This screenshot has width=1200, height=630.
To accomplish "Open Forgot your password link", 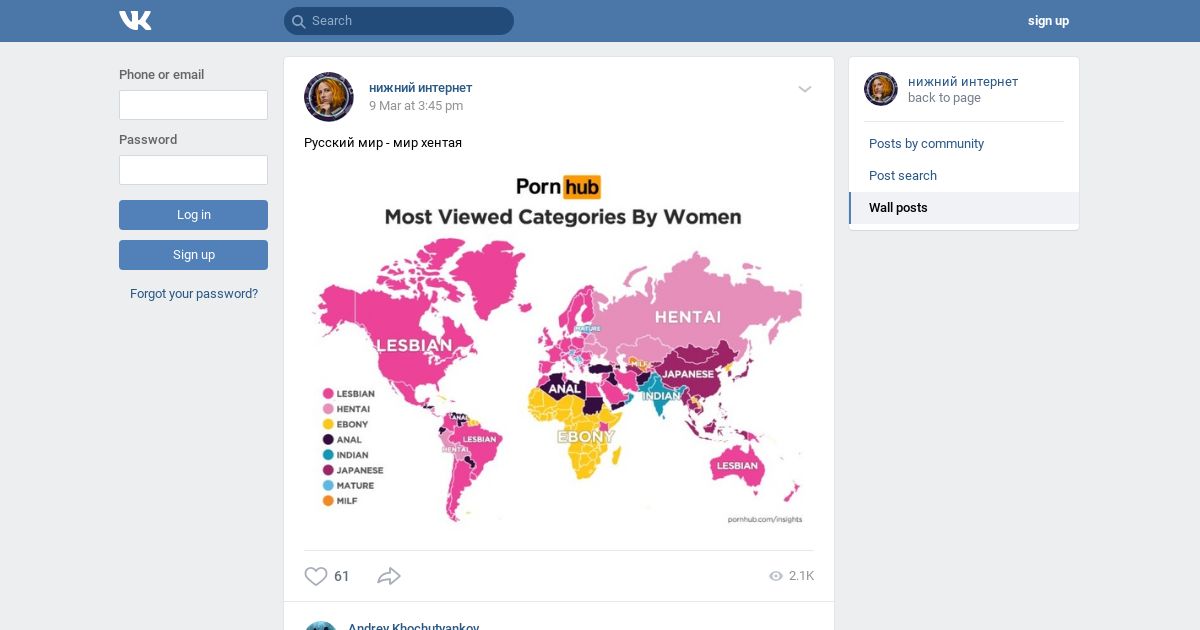I will (194, 294).
